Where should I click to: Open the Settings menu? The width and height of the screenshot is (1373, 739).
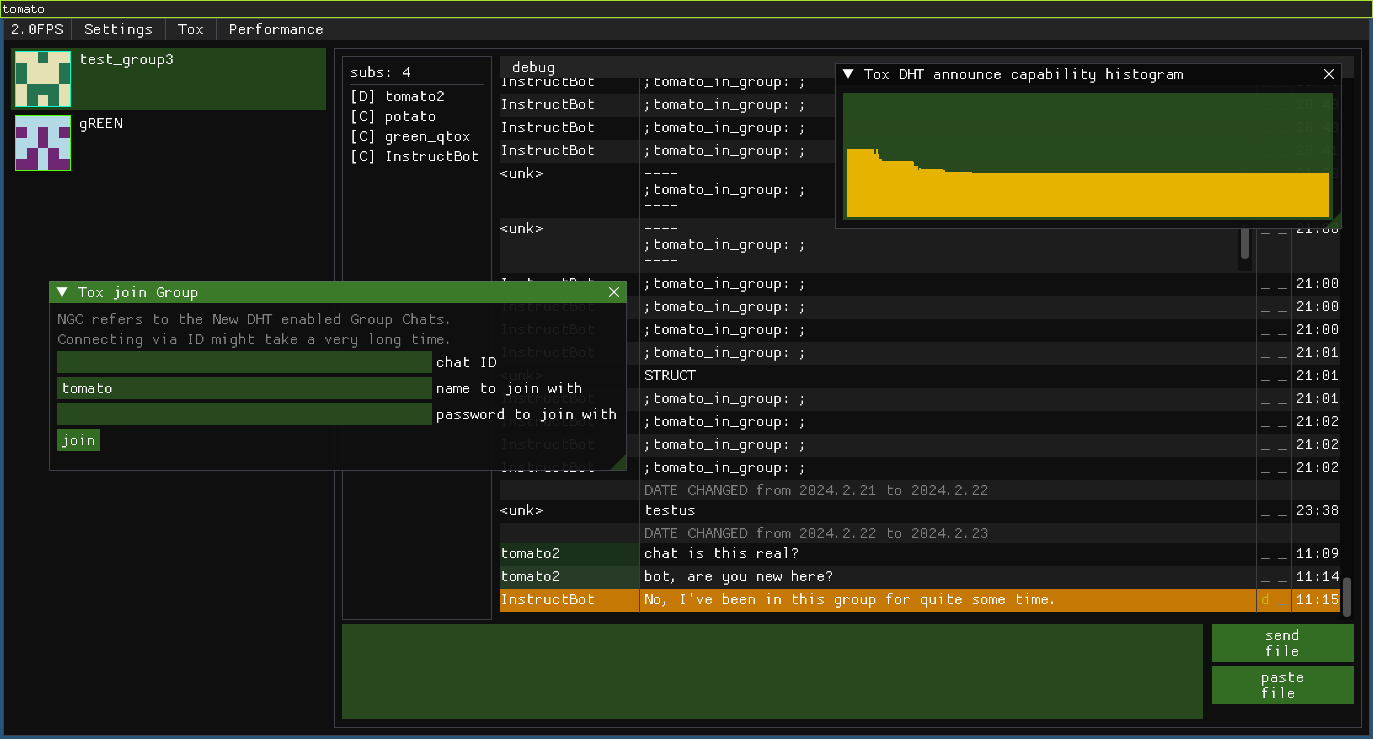[x=118, y=29]
